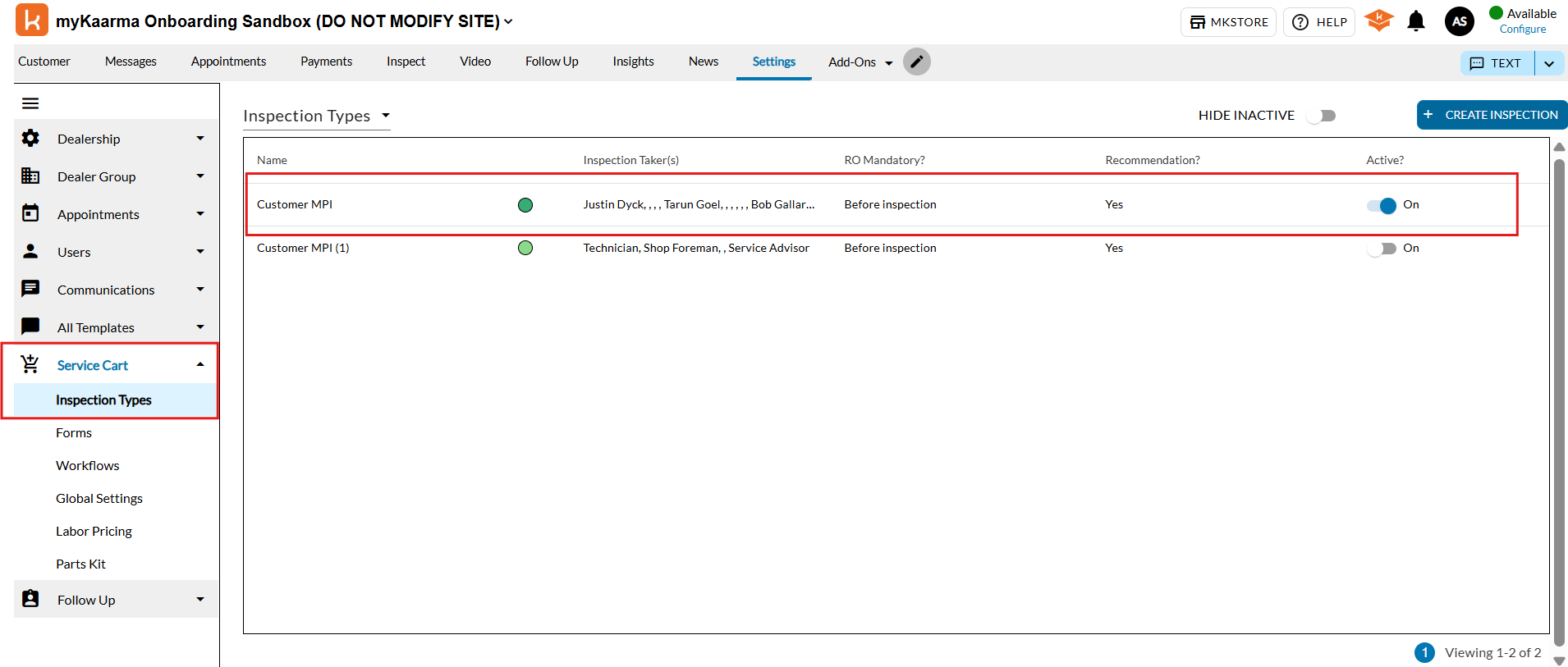
Task: Click the green status dot for Customer MPI
Action: (x=525, y=205)
